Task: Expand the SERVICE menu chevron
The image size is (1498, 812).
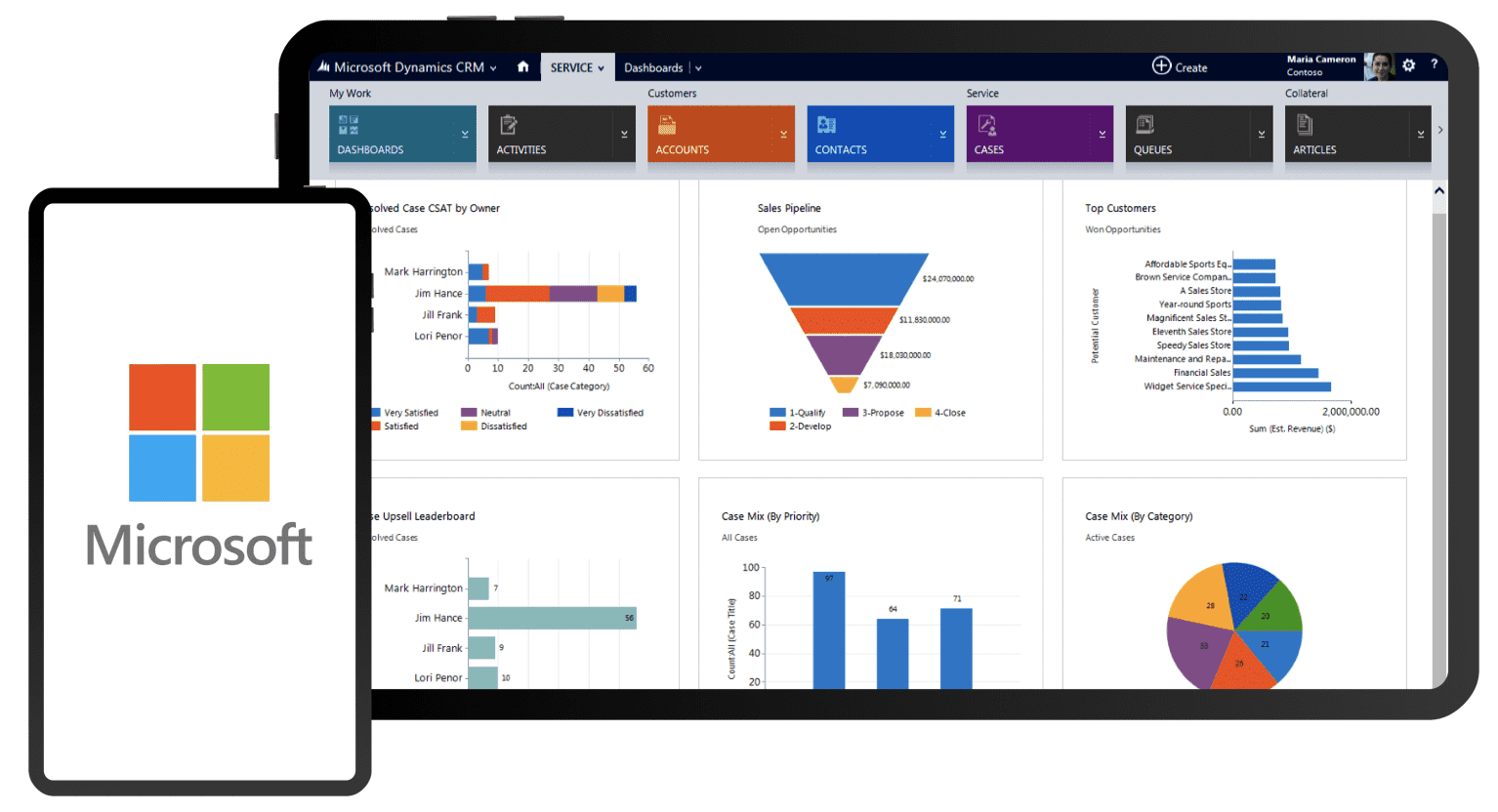Action: click(x=601, y=68)
